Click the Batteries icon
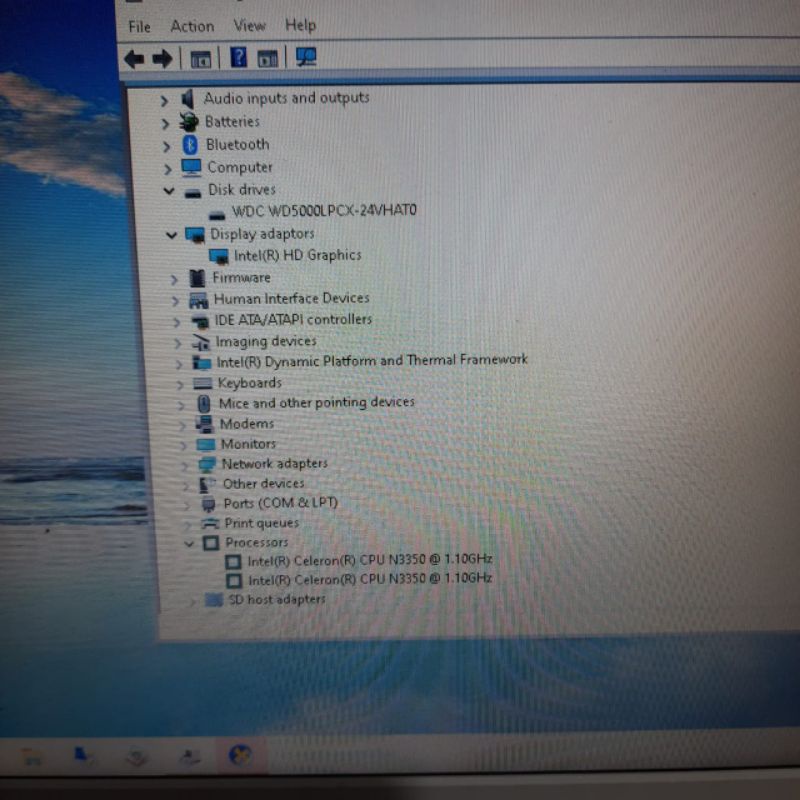The image size is (800, 800). [x=189, y=122]
